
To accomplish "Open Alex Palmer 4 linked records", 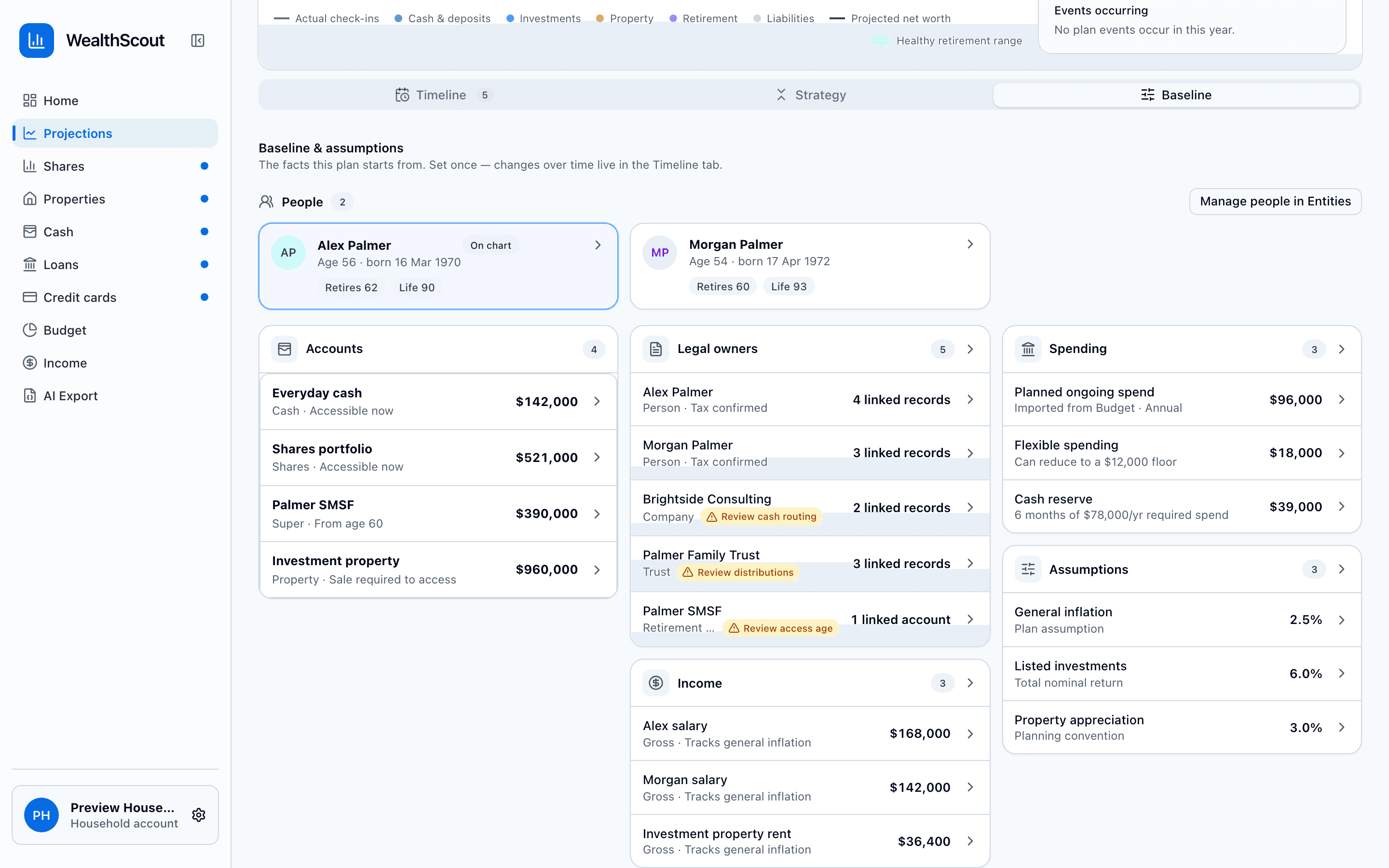I will [810, 400].
